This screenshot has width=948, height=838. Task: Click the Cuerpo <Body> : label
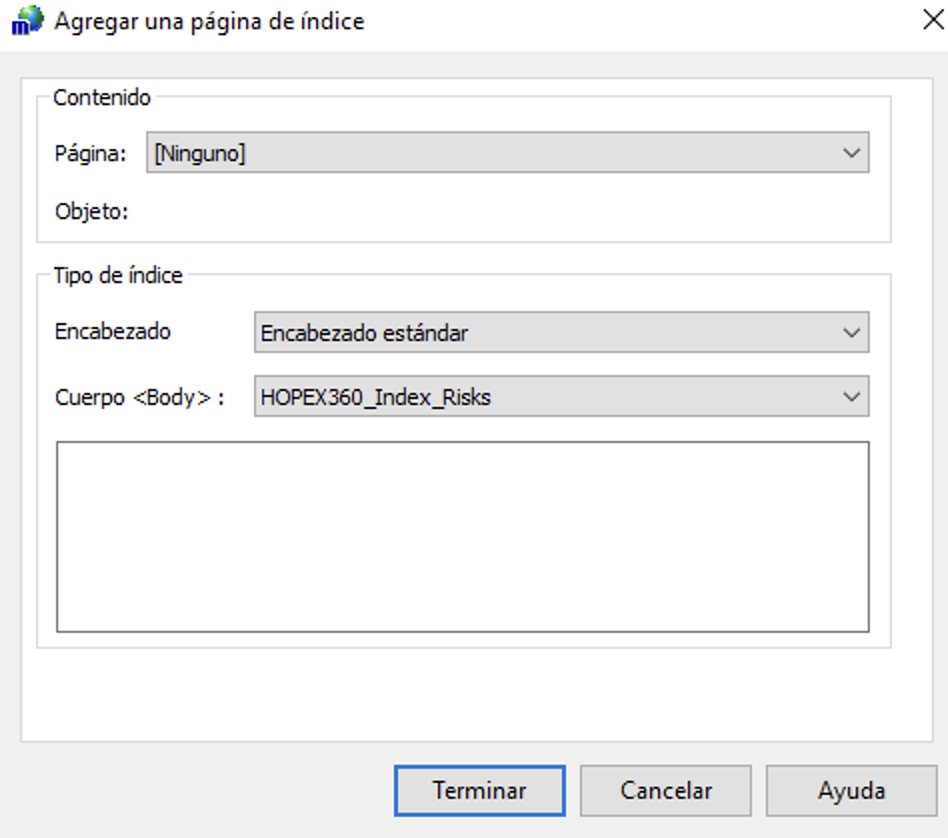click(x=140, y=397)
